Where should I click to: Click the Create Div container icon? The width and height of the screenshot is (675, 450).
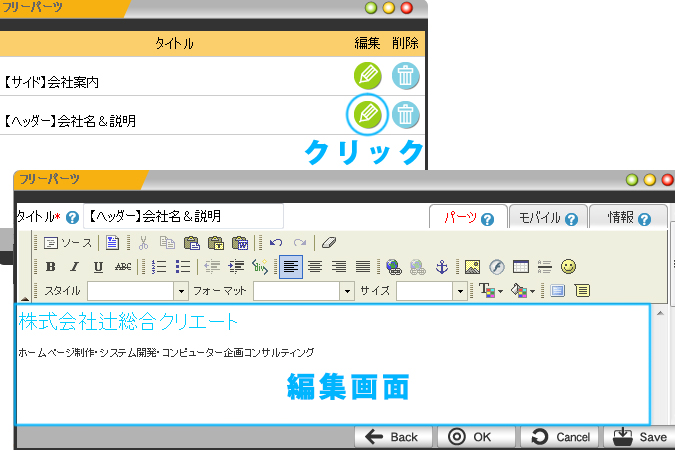tap(260, 267)
